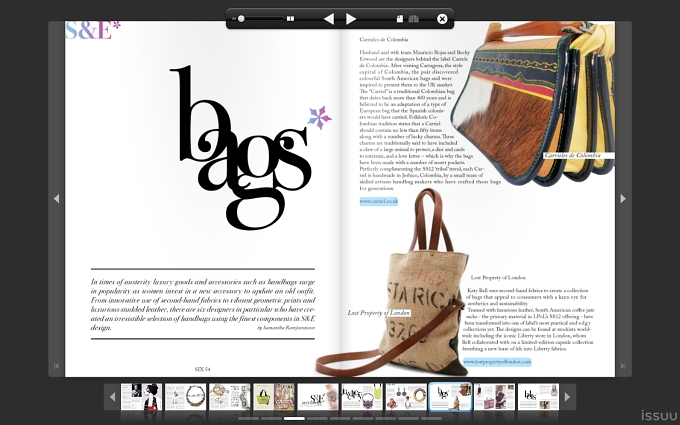Click the S&E logo on the left page
680x425 pixels.
tap(93, 30)
